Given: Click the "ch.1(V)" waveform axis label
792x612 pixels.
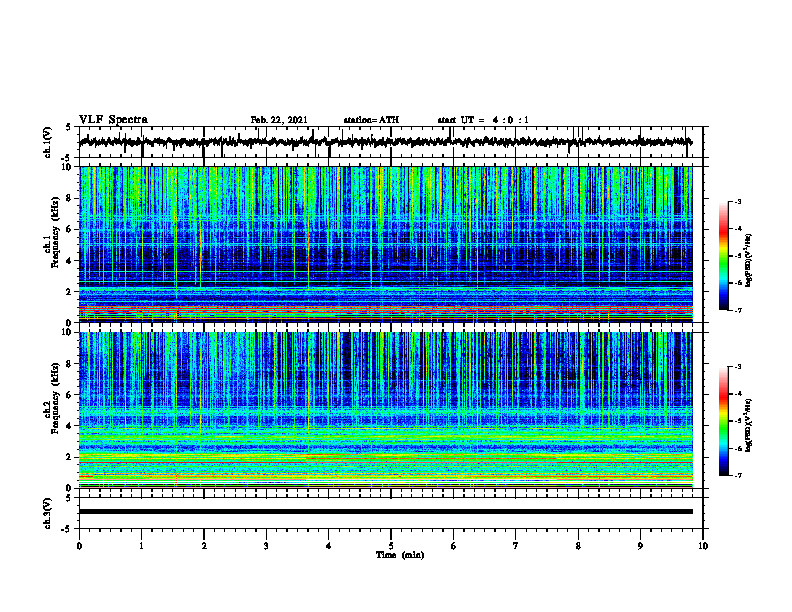Looking at the screenshot, I should (x=47, y=142).
